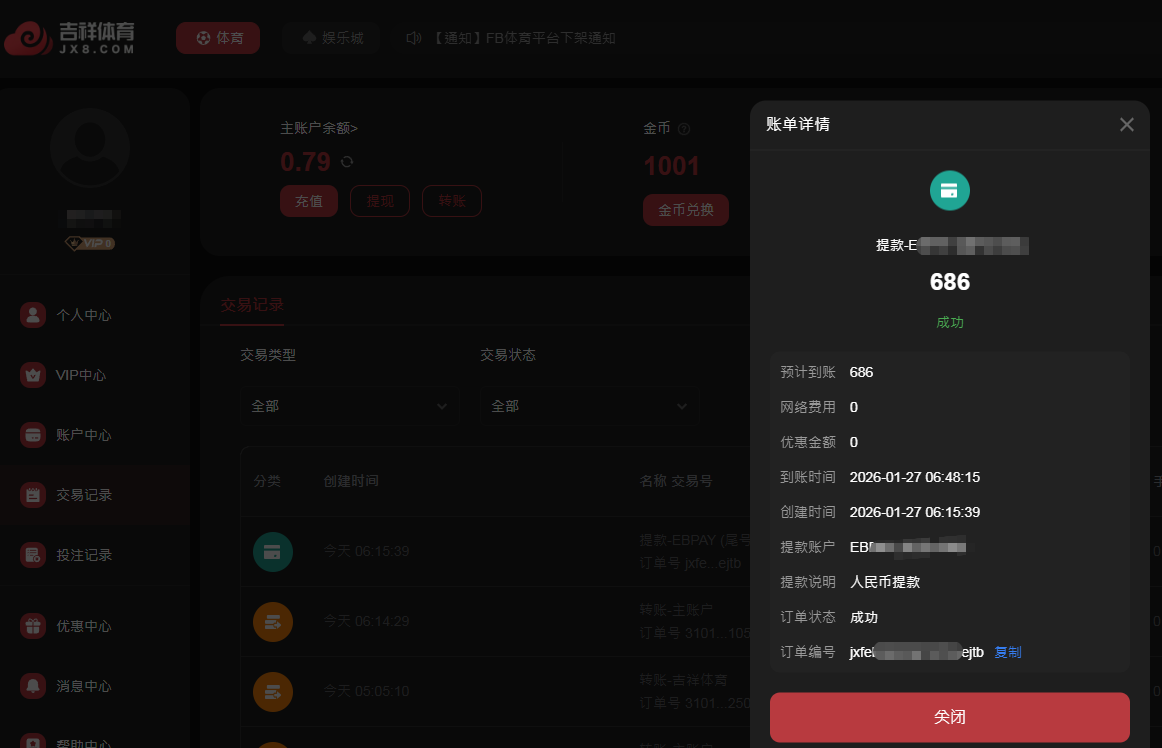1162x748 pixels.
Task: Copy the order number via 复制 link
Action: 1008,652
